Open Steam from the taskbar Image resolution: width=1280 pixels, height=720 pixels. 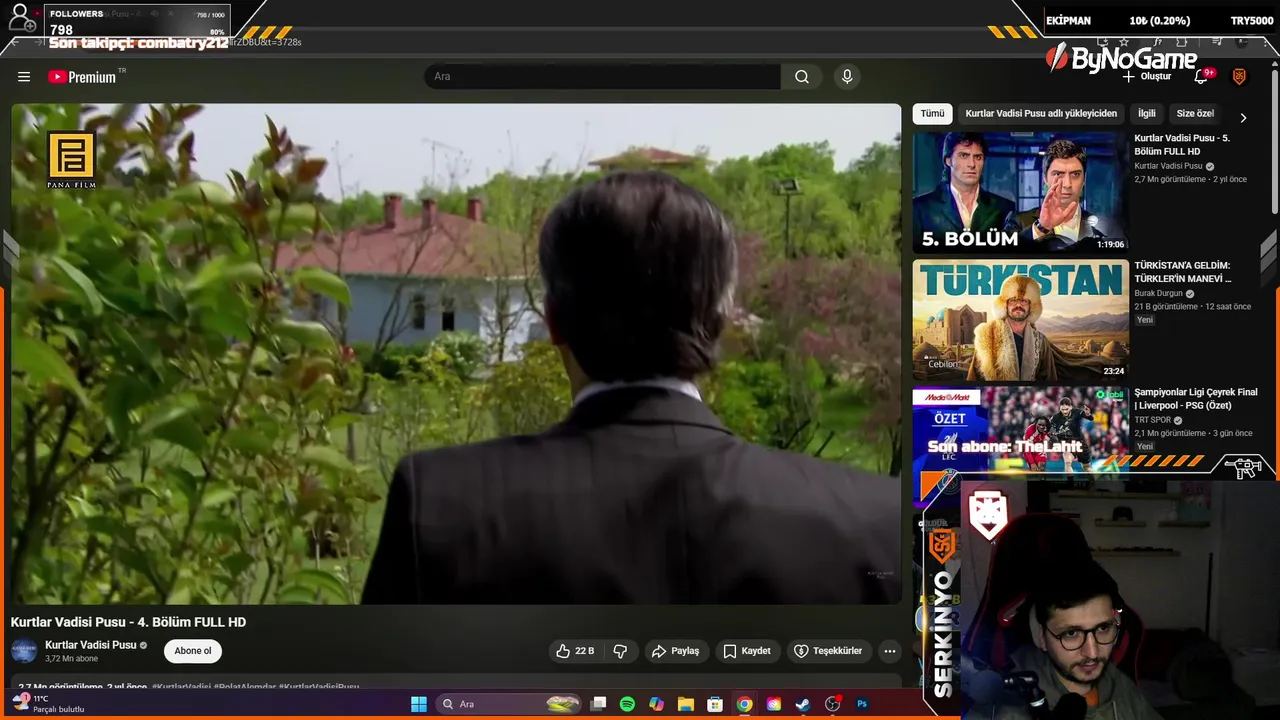[803, 704]
